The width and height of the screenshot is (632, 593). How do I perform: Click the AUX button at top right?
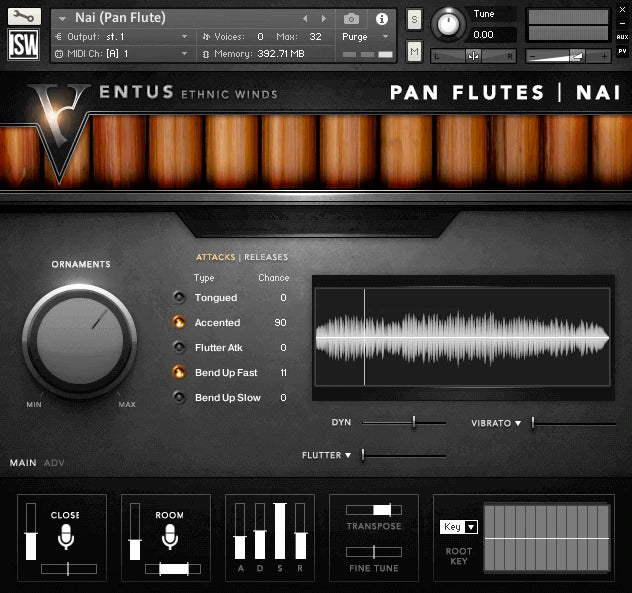click(622, 37)
